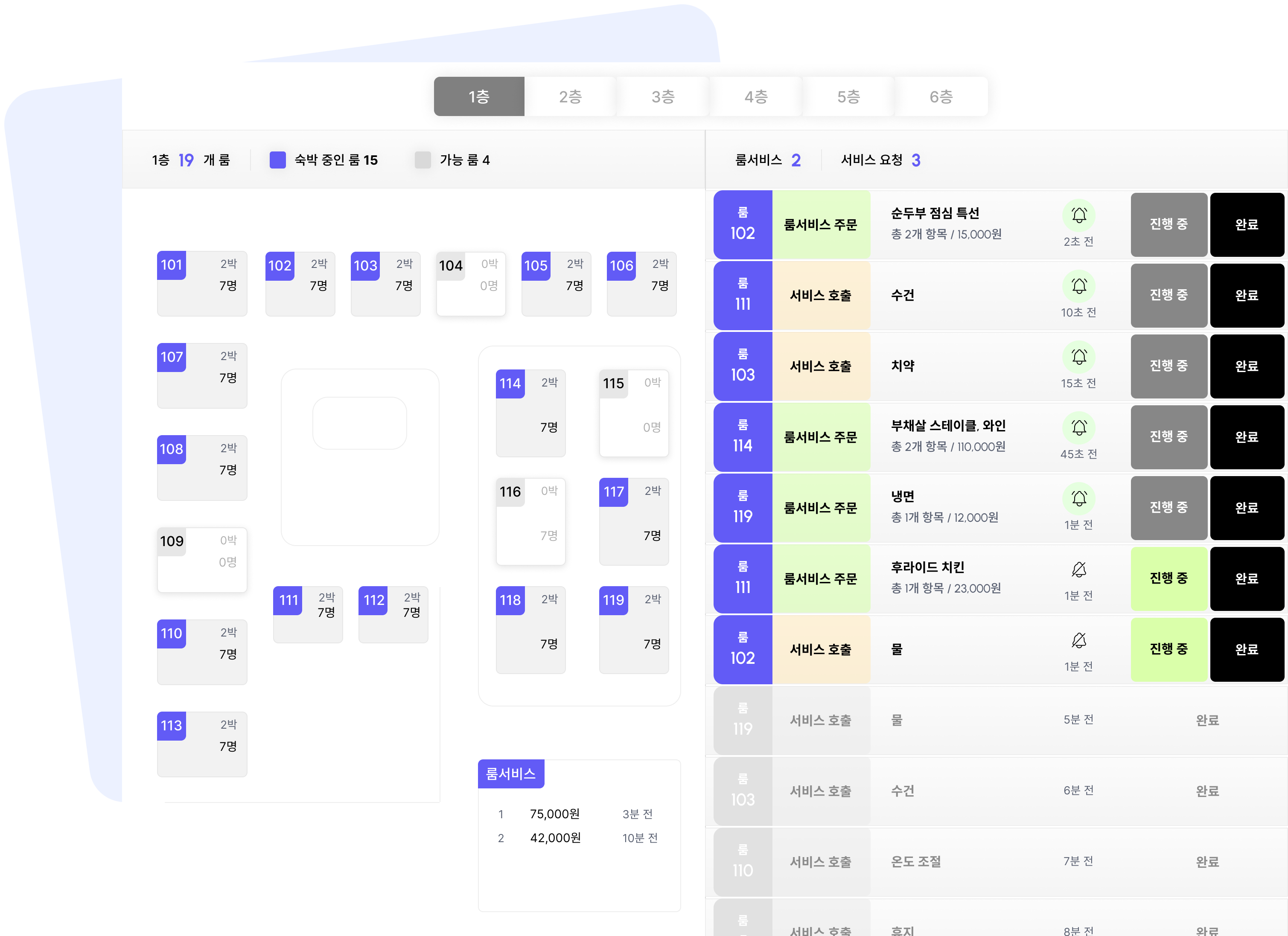Image resolution: width=1288 pixels, height=936 pixels.
Task: Click the muted bell for room 102 물 request
Action: click(1078, 640)
